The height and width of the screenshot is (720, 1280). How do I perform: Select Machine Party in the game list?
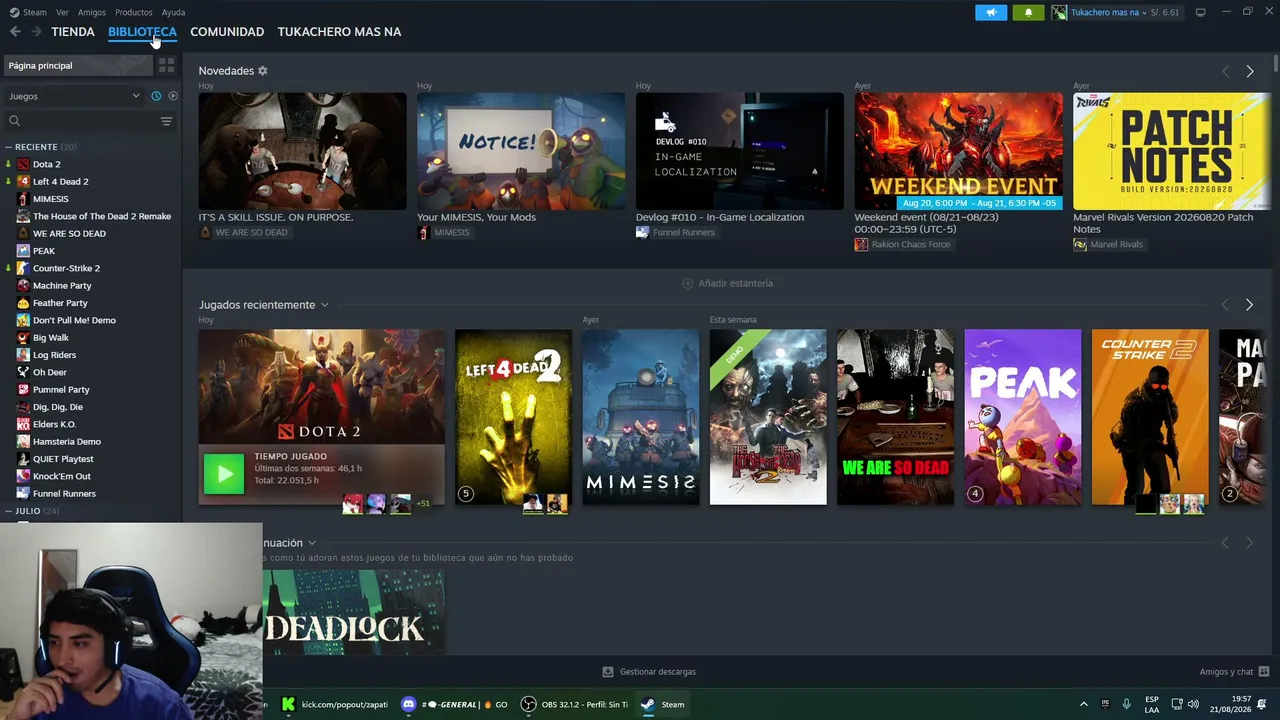pyautogui.click(x=62, y=286)
